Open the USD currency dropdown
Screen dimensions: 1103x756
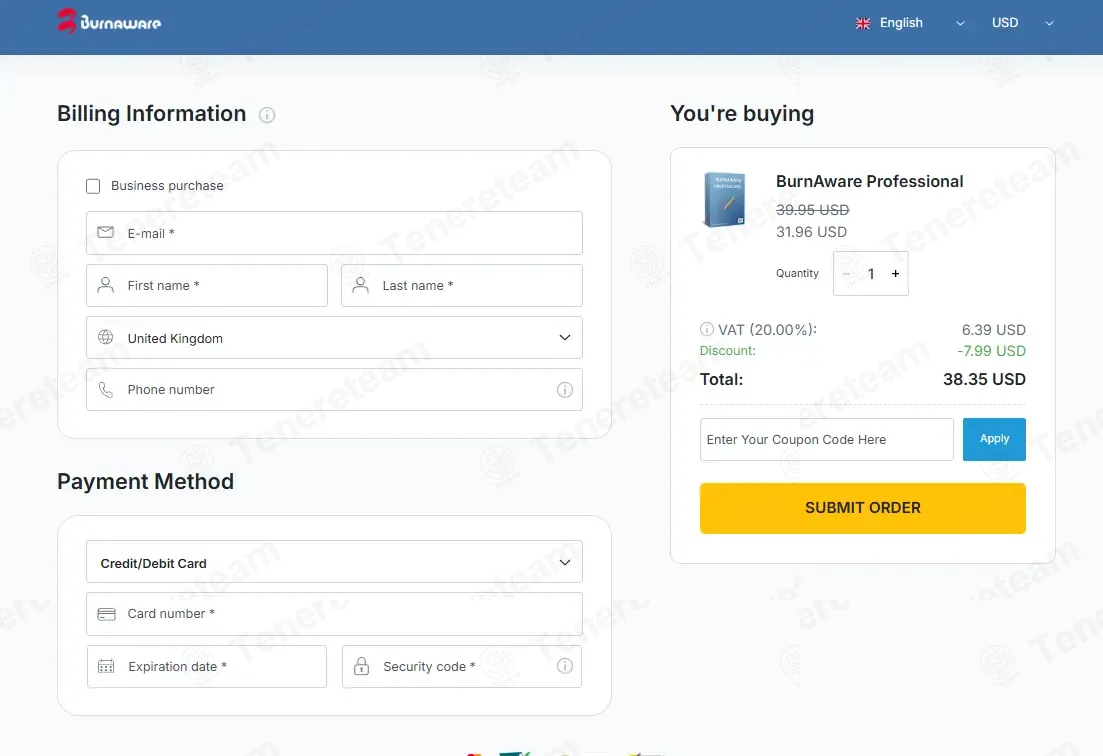pos(1022,23)
